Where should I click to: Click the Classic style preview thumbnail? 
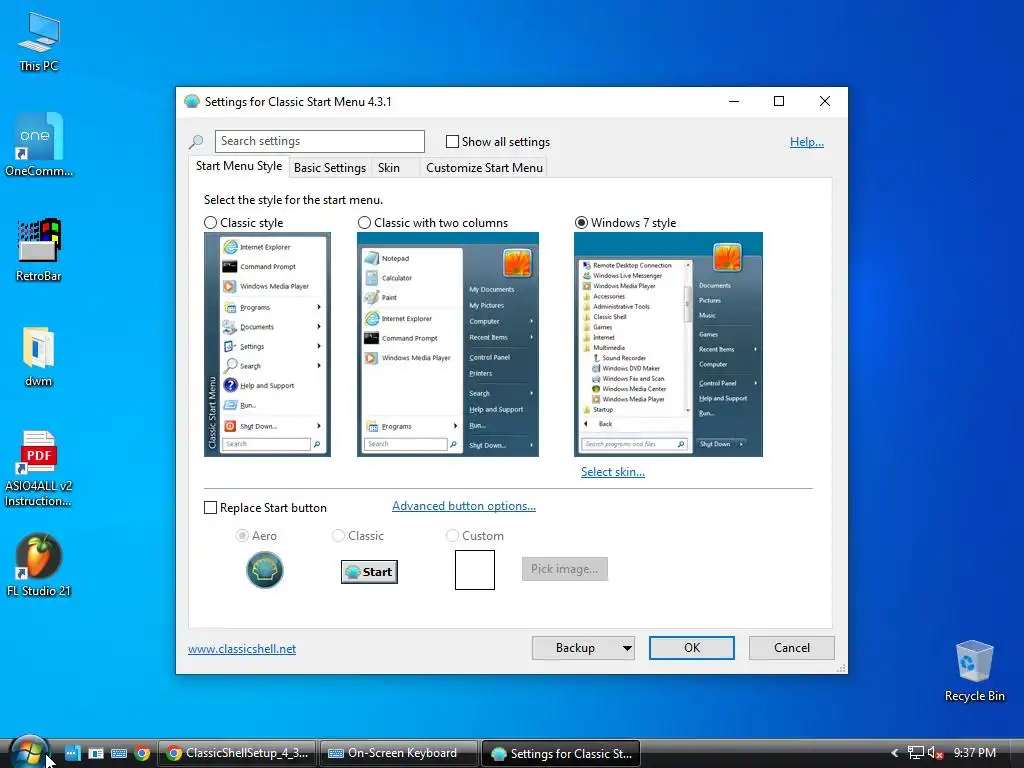(x=267, y=344)
